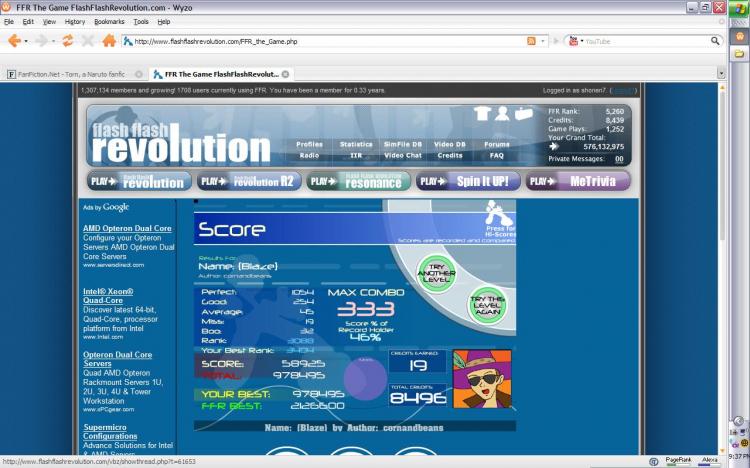Click the RSS feed icon in address bar
The height and width of the screenshot is (468, 750).
532,42
